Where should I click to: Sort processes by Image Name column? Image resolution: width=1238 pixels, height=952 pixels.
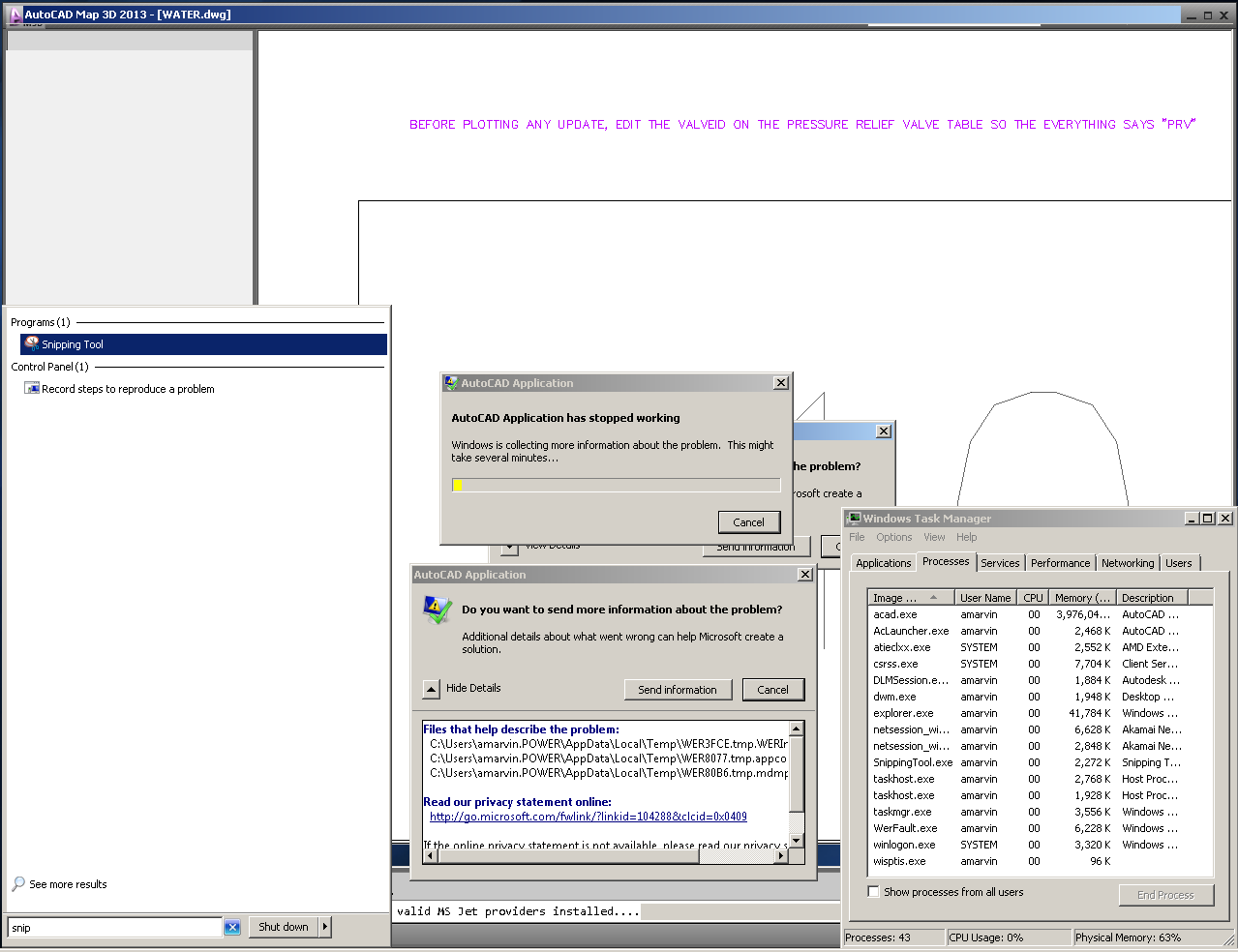pos(912,598)
